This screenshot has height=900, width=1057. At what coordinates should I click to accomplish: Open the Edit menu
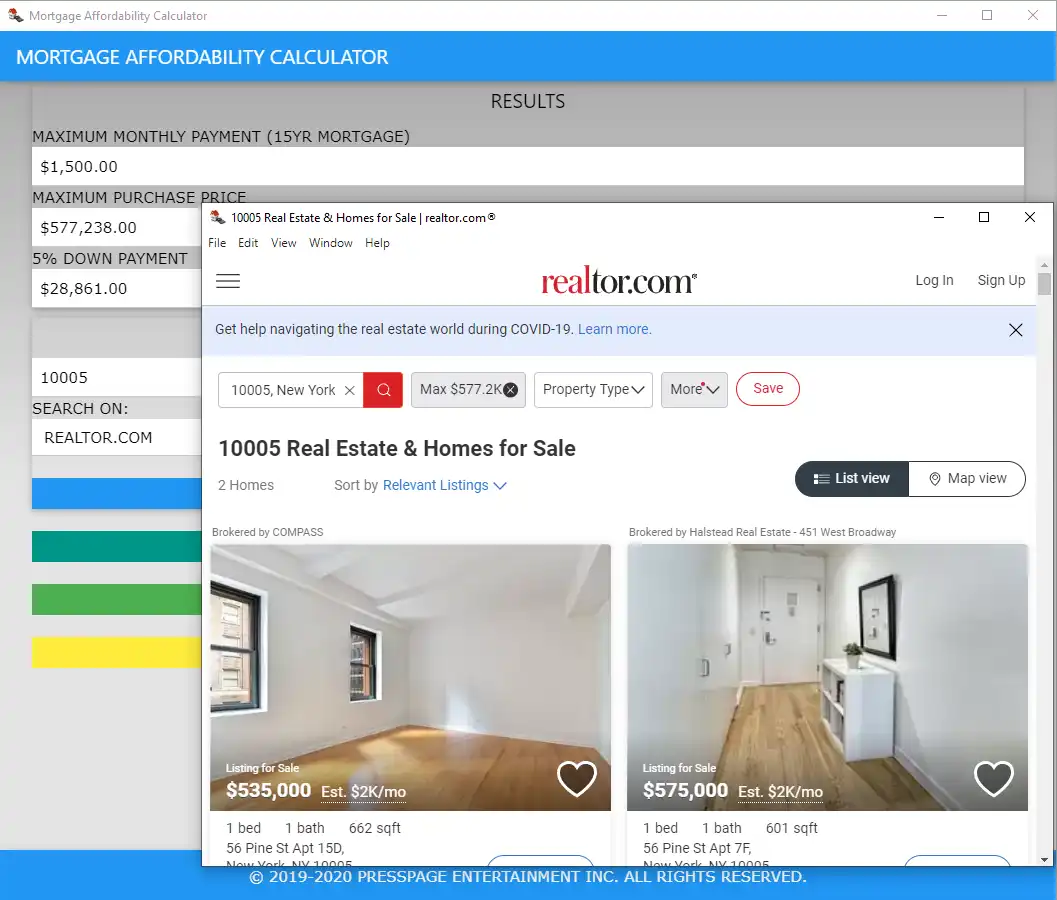tap(248, 243)
